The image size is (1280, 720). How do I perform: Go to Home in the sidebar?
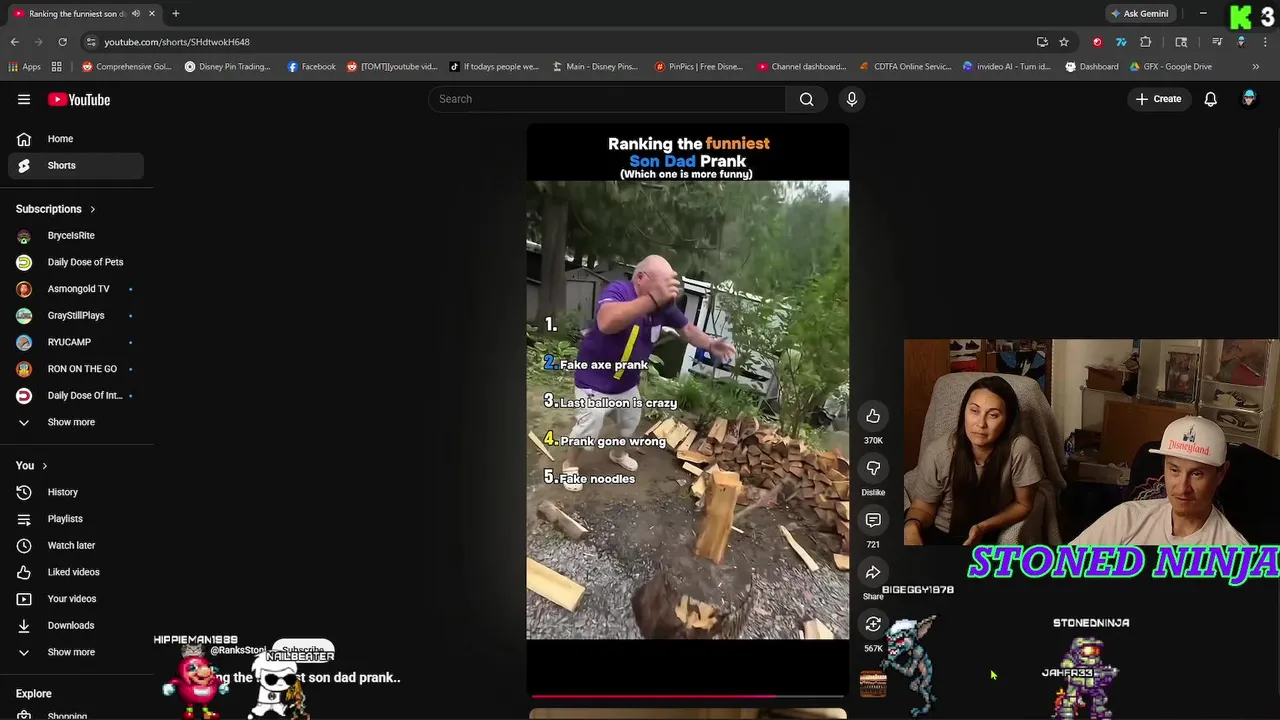point(76,139)
